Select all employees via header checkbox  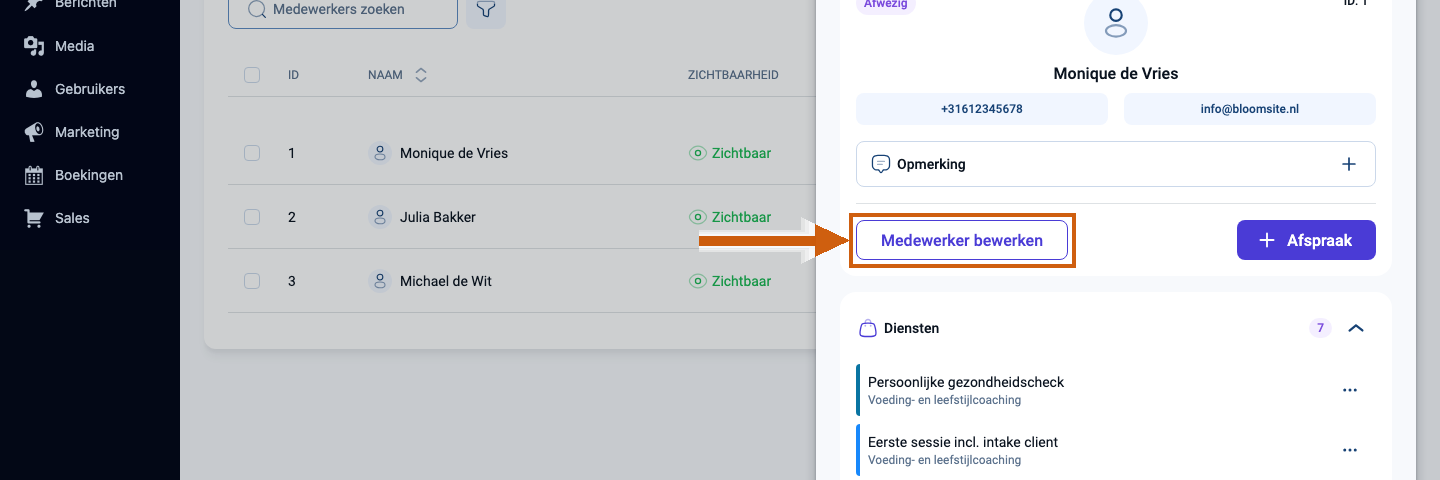coord(252,75)
